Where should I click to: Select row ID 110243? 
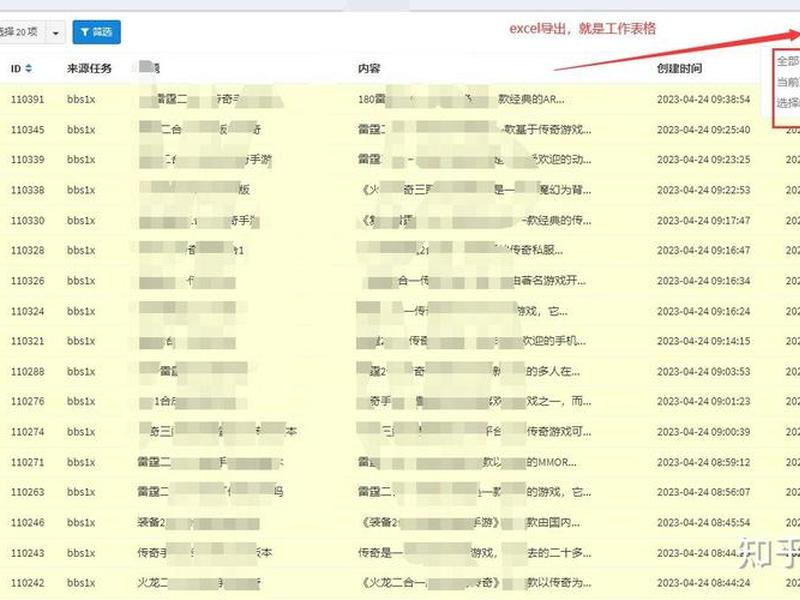coord(28,553)
